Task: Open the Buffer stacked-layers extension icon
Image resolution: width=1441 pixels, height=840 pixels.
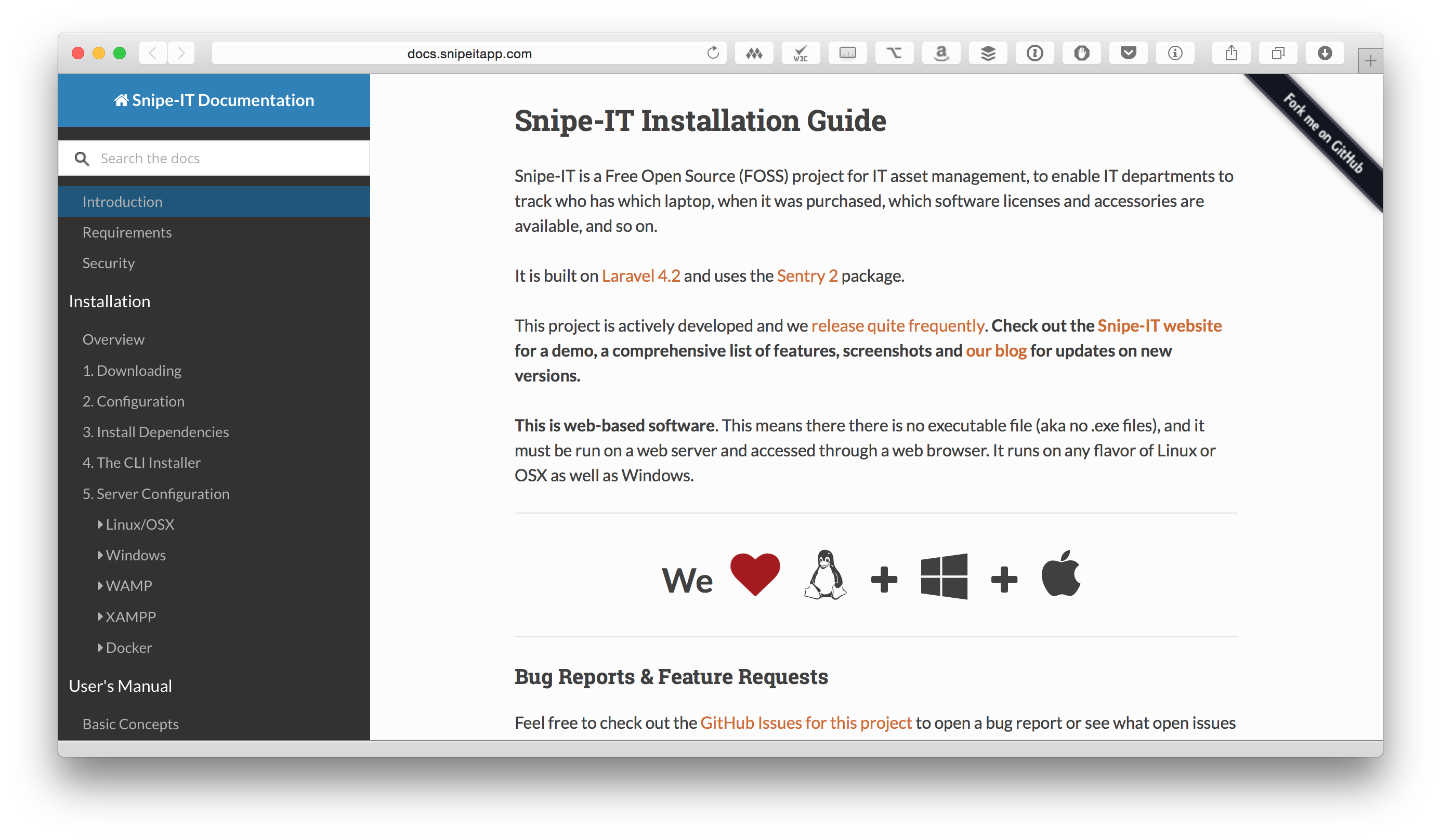Action: 988,53
